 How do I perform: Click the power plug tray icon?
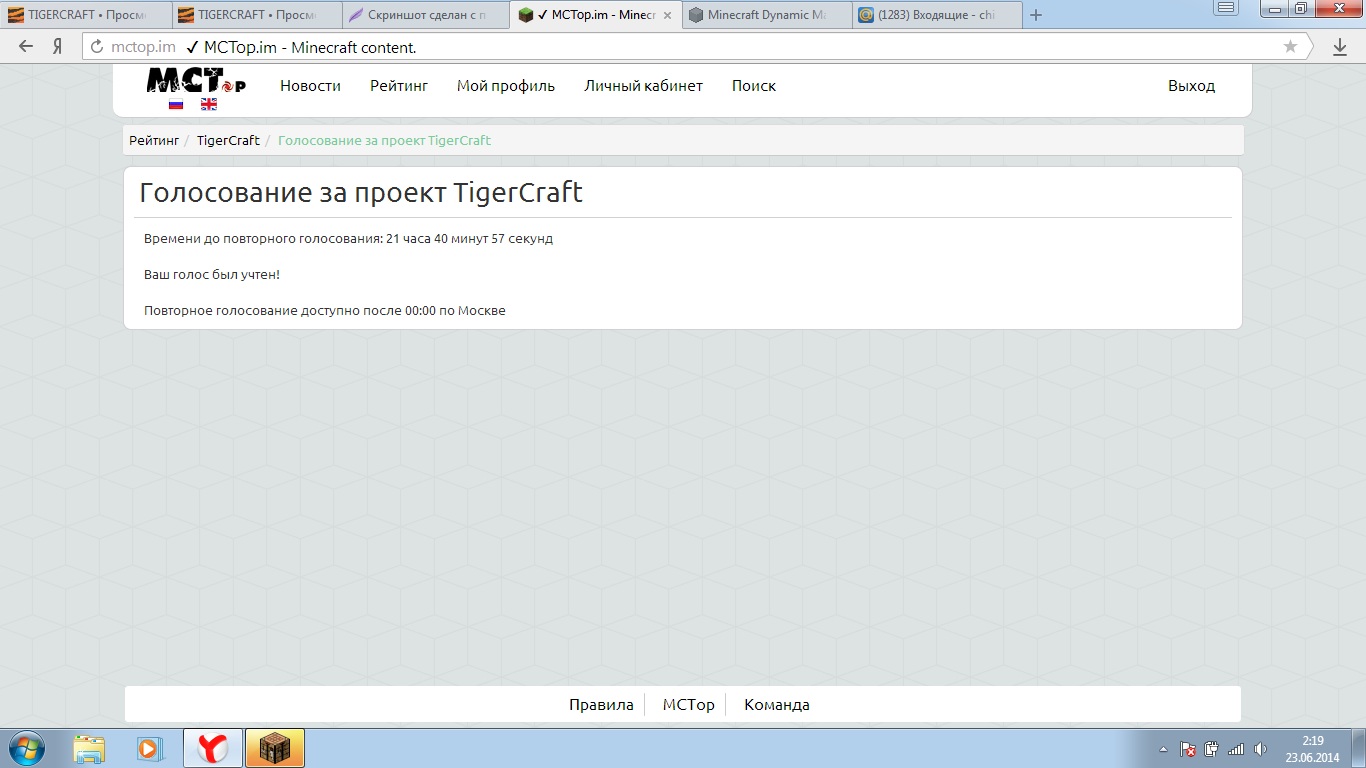1212,749
